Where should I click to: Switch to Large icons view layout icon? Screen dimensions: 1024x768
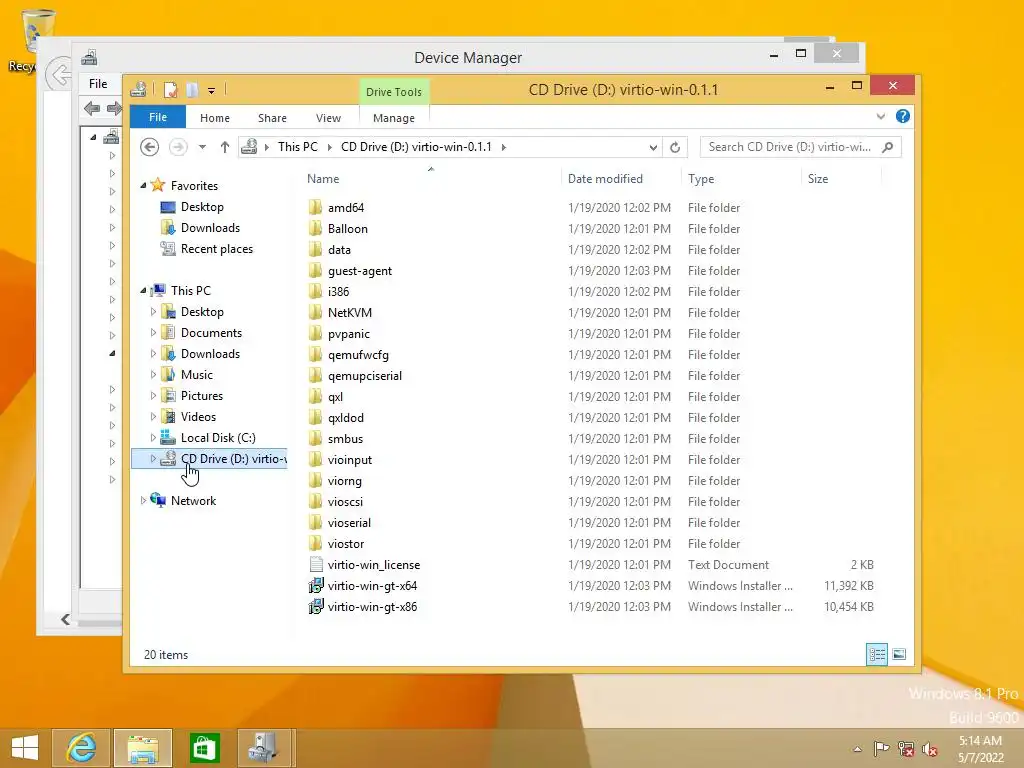(899, 654)
